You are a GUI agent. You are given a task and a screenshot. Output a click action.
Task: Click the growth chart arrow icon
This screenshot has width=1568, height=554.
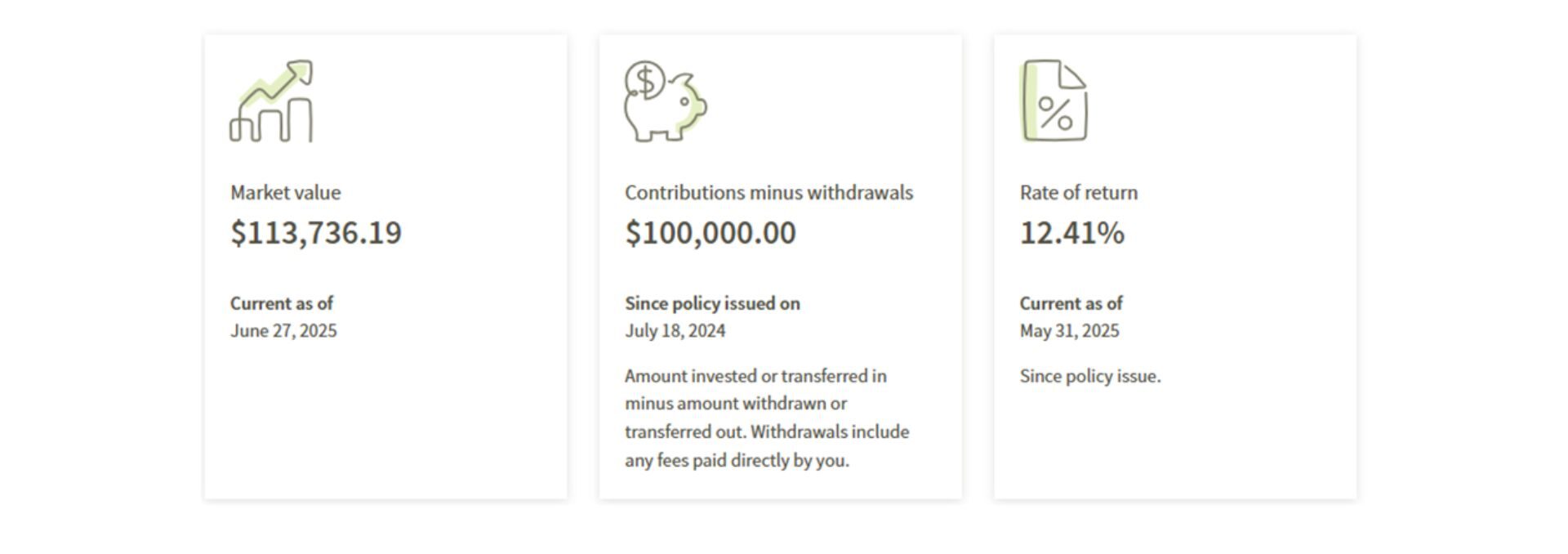[271, 101]
